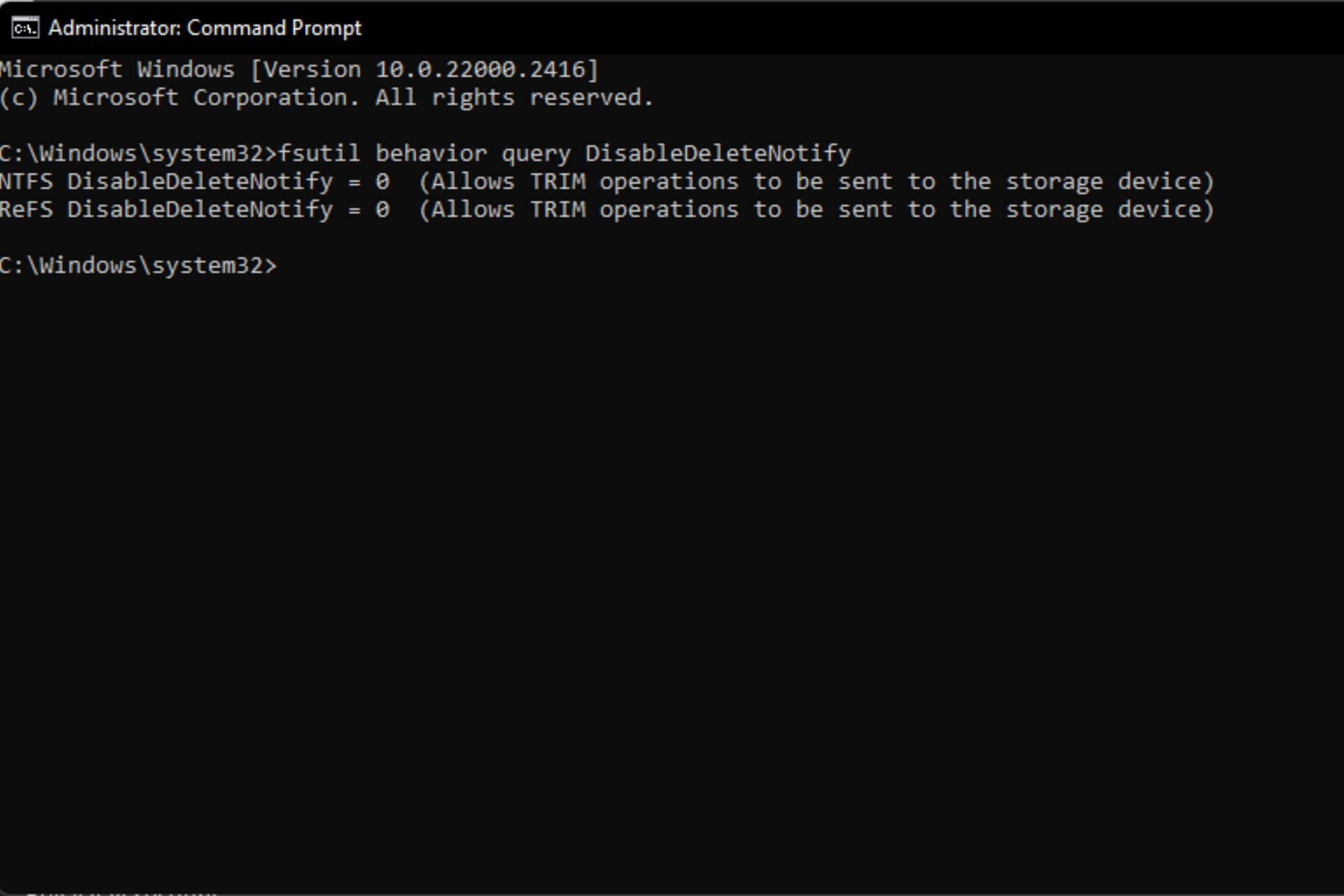Screen dimensions: 1344x896
Task: Click the ReFS DisableDeleteNotify value 0
Action: (x=382, y=209)
